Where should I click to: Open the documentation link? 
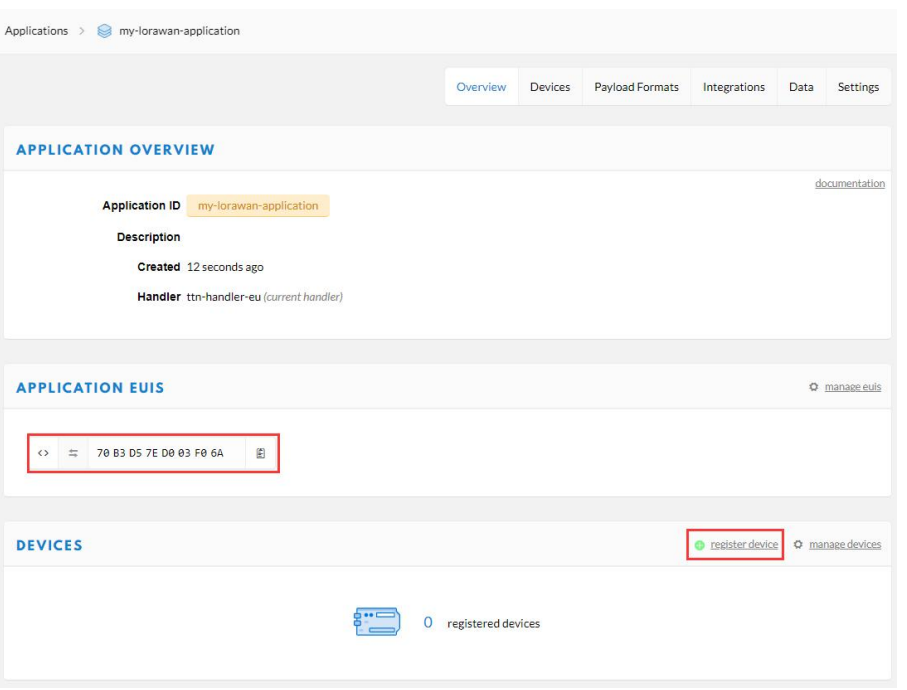849,184
